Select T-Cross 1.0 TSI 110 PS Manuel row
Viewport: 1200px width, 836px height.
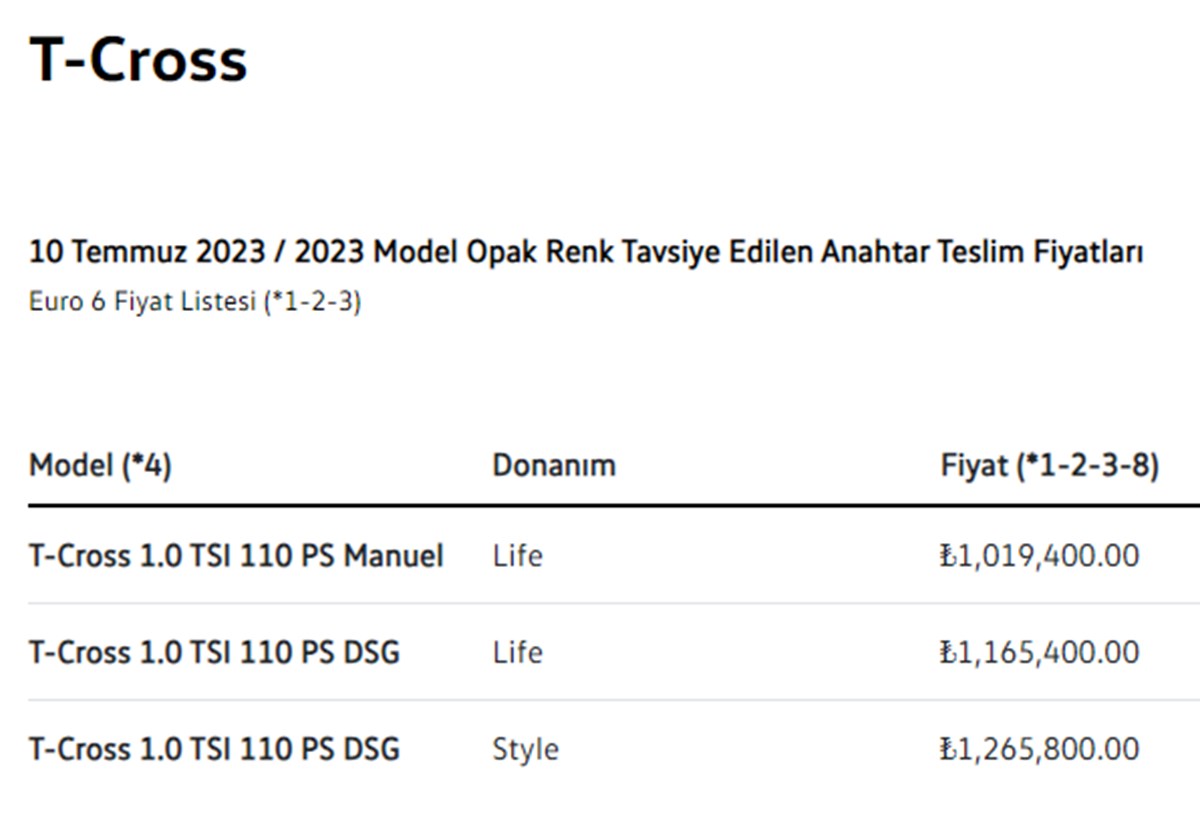coord(614,555)
